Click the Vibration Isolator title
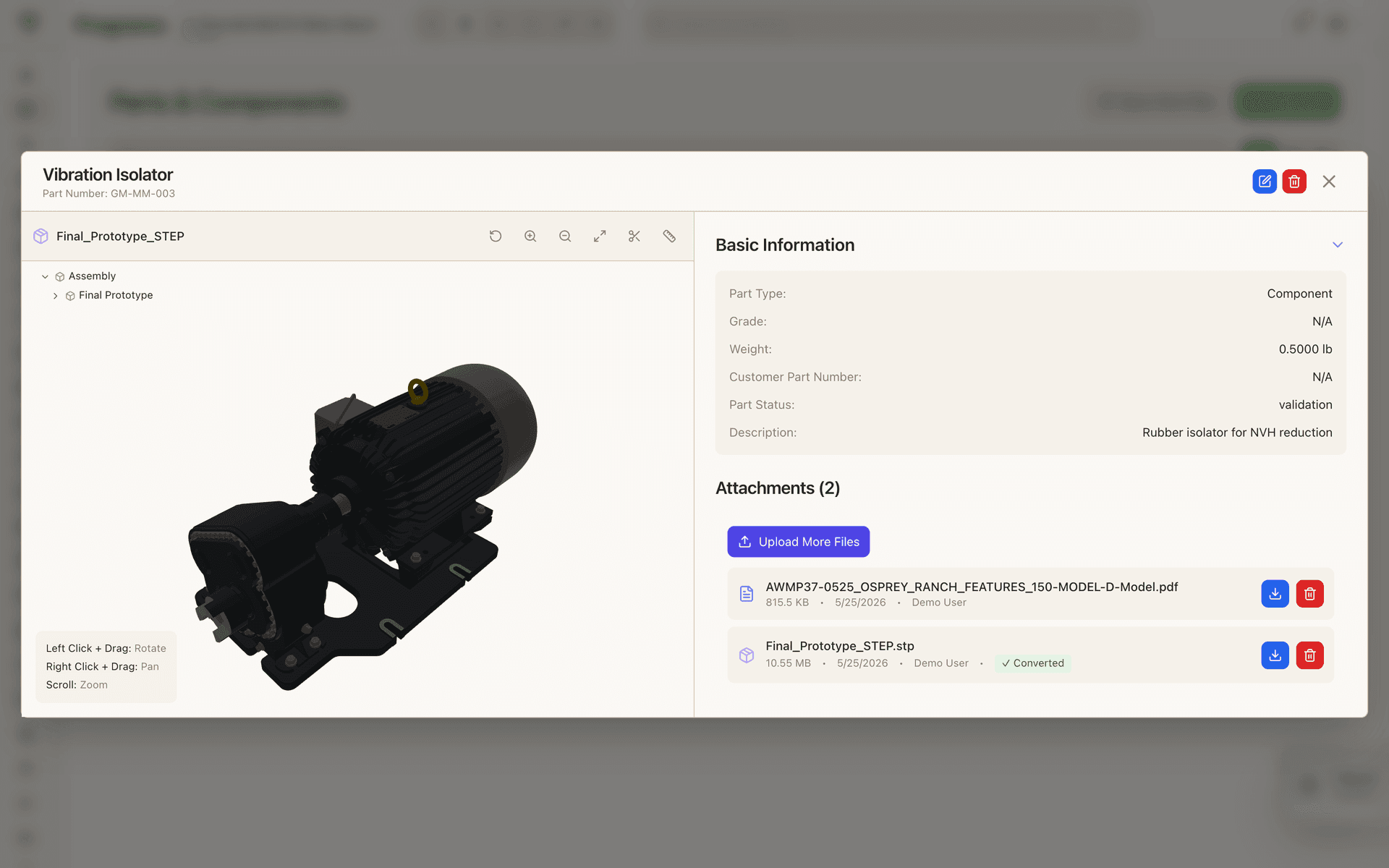This screenshot has height=868, width=1389. (x=108, y=174)
